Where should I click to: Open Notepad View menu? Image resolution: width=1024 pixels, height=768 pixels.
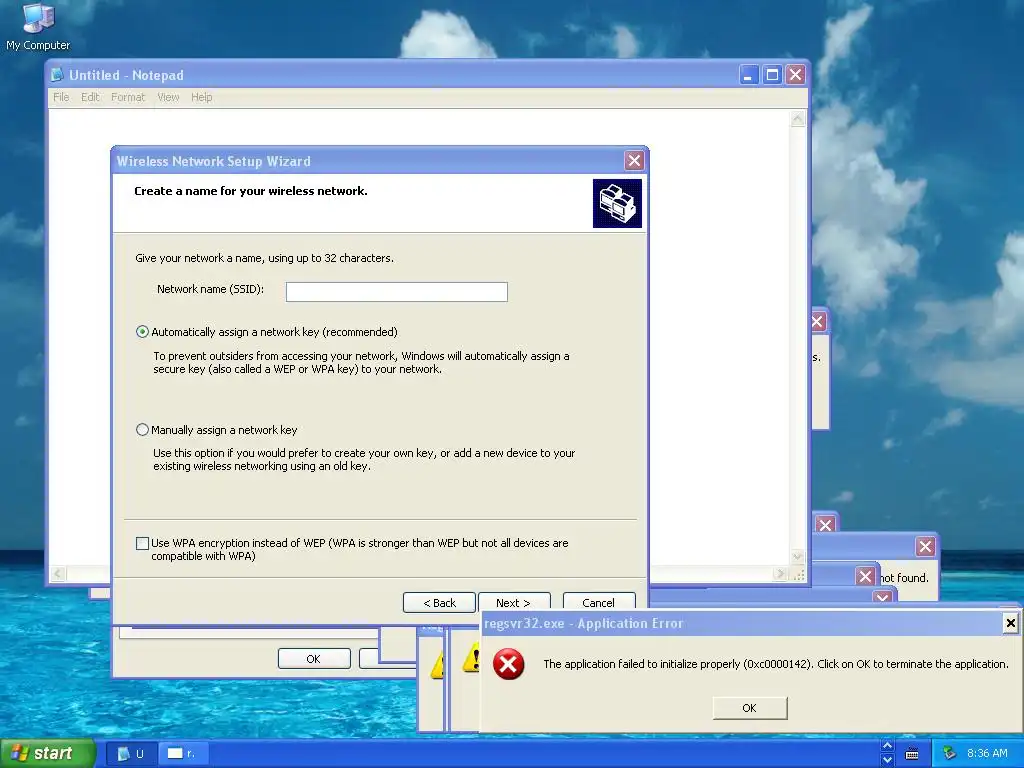point(168,97)
